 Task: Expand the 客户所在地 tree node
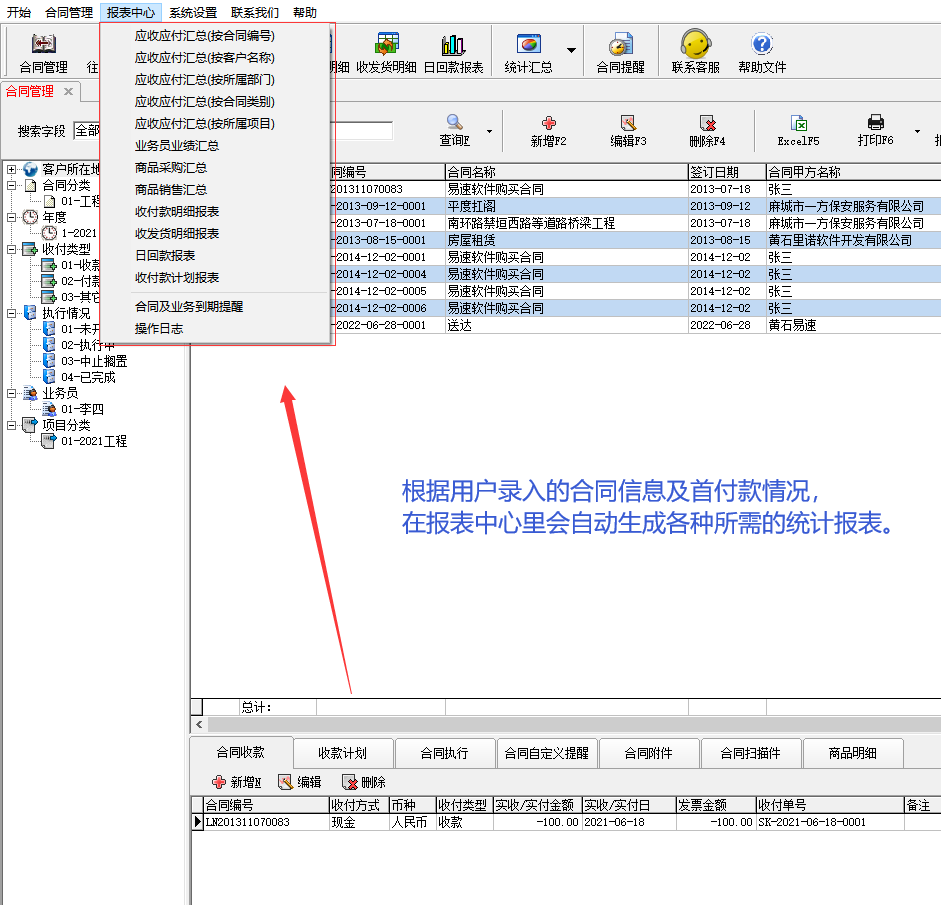pyautogui.click(x=11, y=169)
